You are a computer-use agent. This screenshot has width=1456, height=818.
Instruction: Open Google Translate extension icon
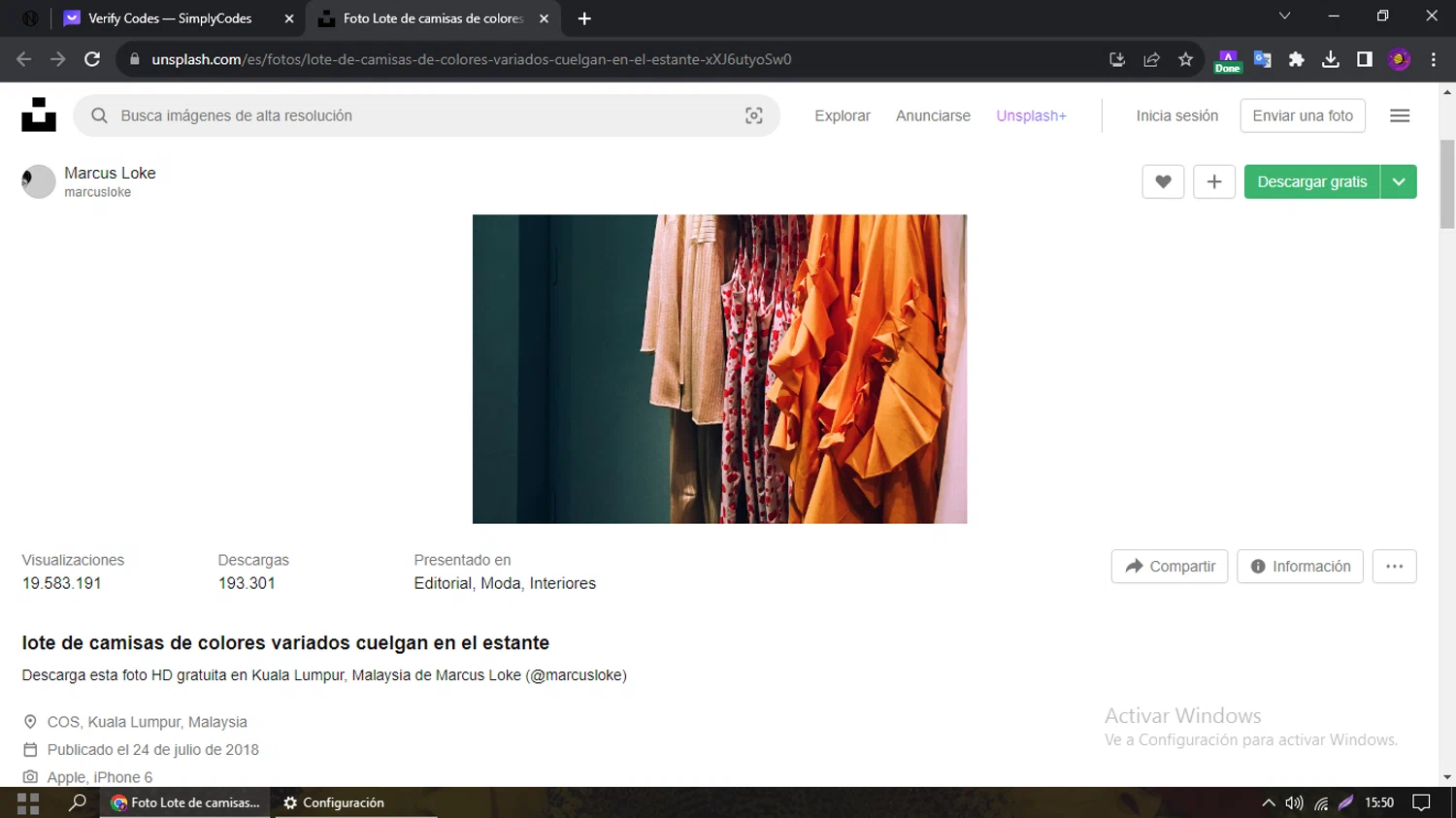1263,59
